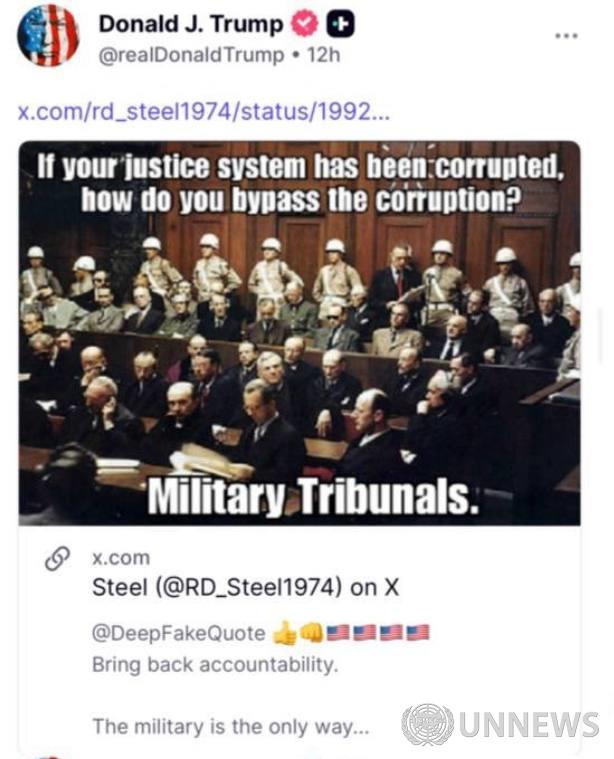The height and width of the screenshot is (759, 614).
Task: Click the UNNEWS watermark text
Action: click(x=529, y=725)
